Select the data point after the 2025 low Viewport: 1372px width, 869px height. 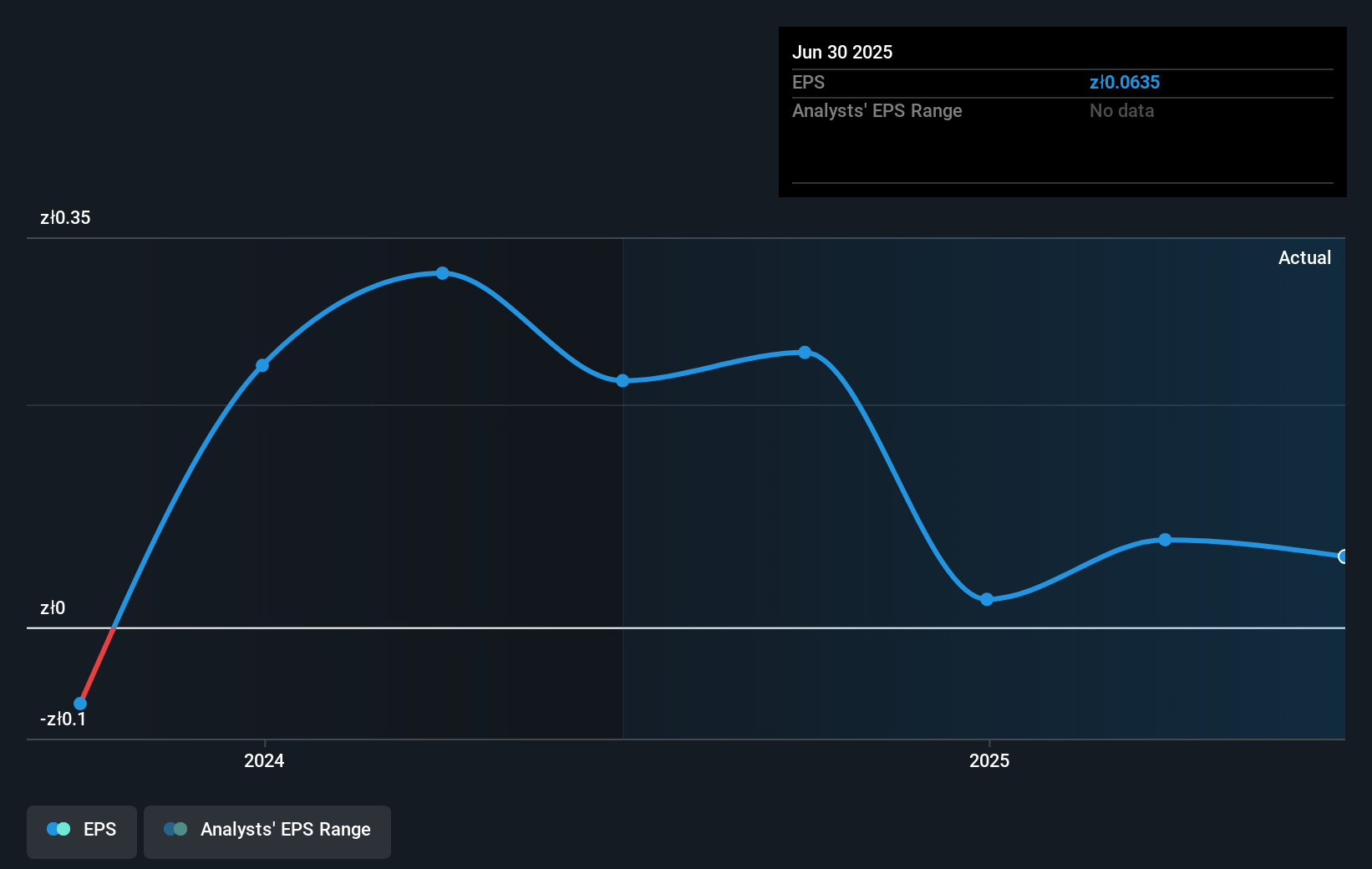pyautogui.click(x=1165, y=540)
